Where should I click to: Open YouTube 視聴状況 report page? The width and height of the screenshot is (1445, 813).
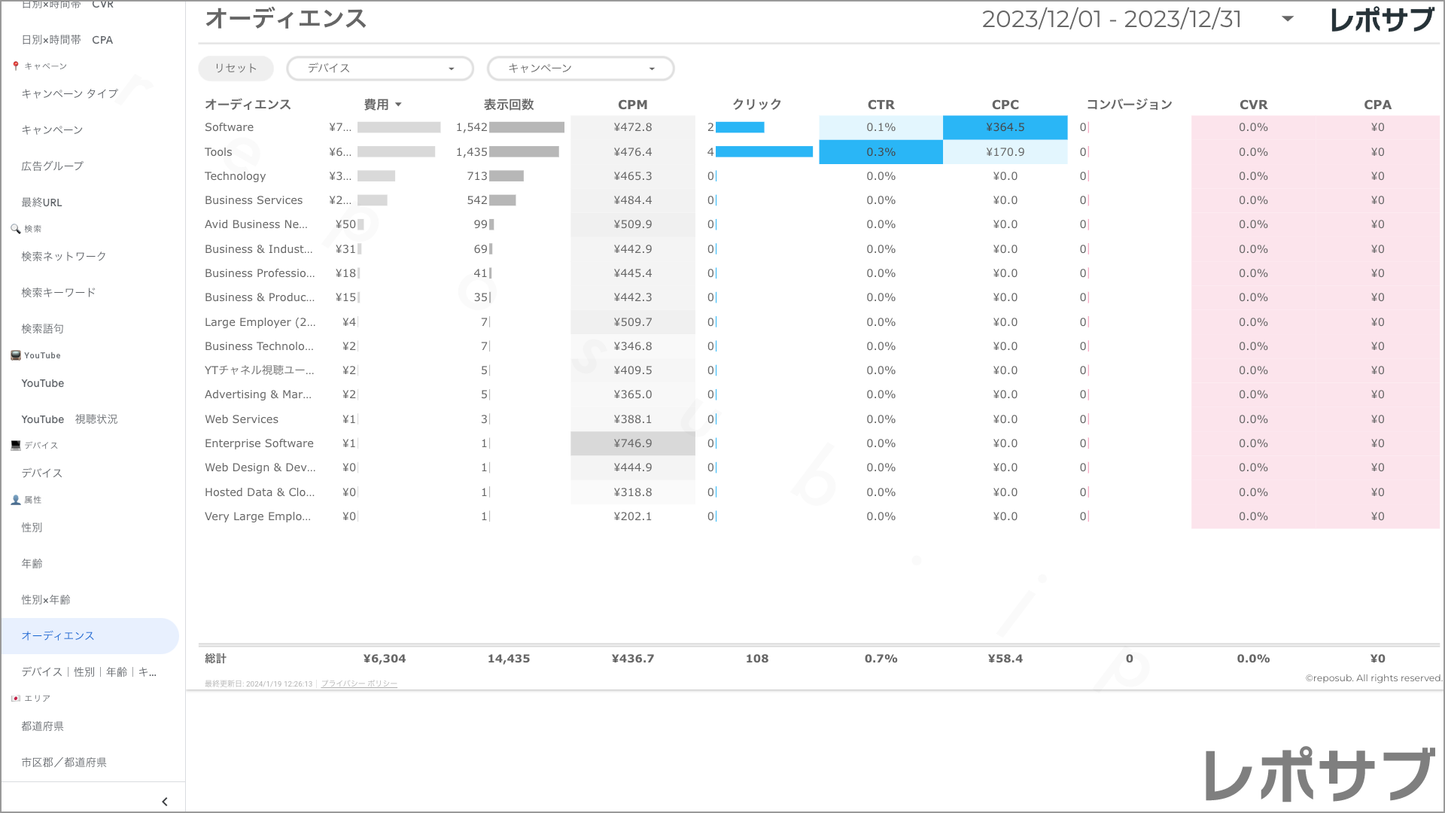click(x=69, y=419)
